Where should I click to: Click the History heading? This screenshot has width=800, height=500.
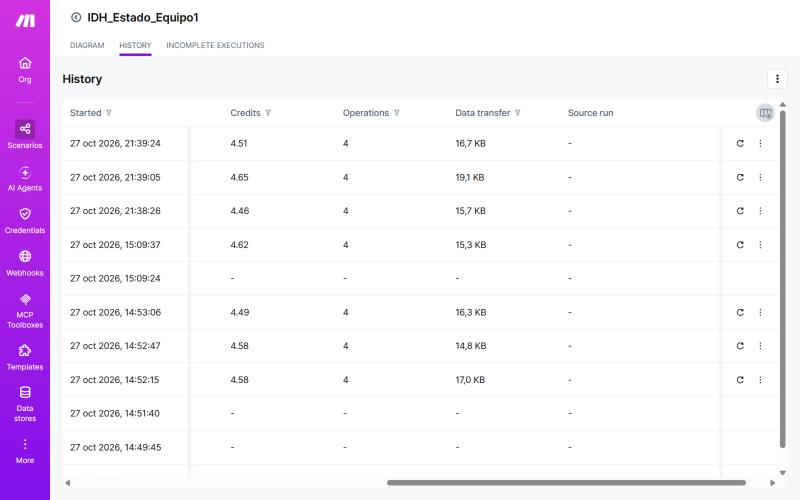82,79
